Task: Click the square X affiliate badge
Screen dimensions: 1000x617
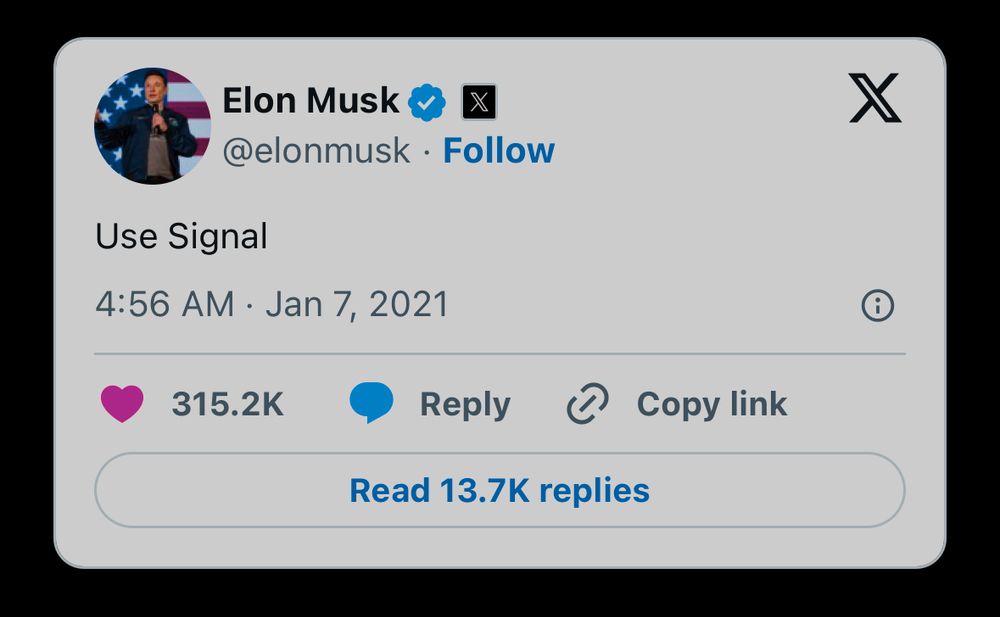Action: [x=479, y=101]
